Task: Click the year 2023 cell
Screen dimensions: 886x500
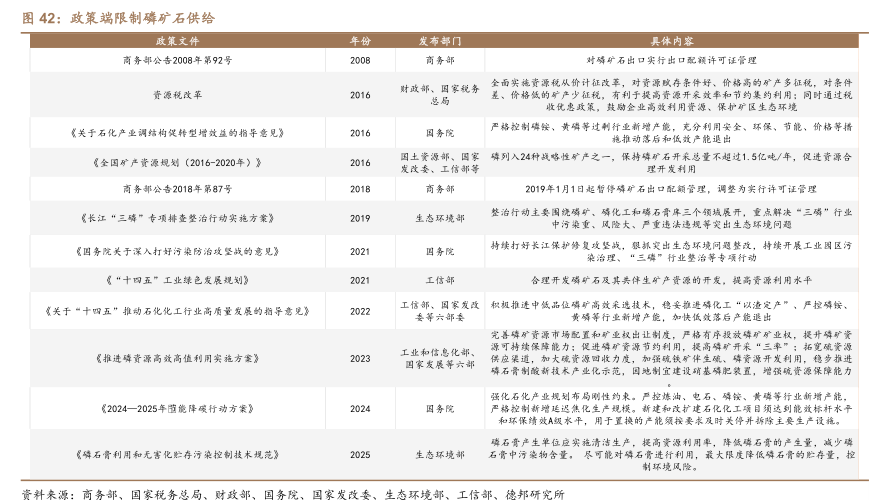Action: [360, 358]
